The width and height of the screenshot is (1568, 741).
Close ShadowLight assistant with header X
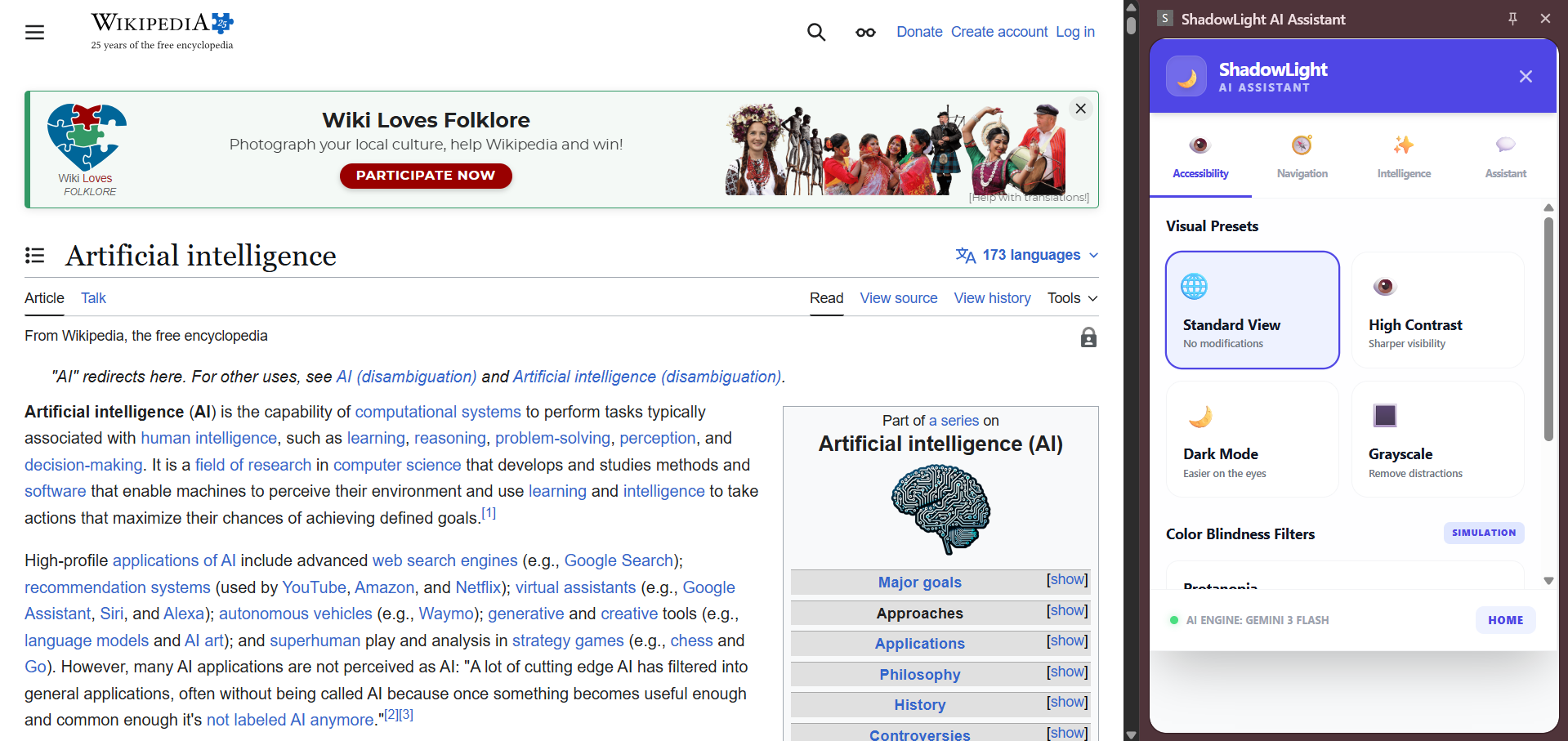coord(1526,76)
